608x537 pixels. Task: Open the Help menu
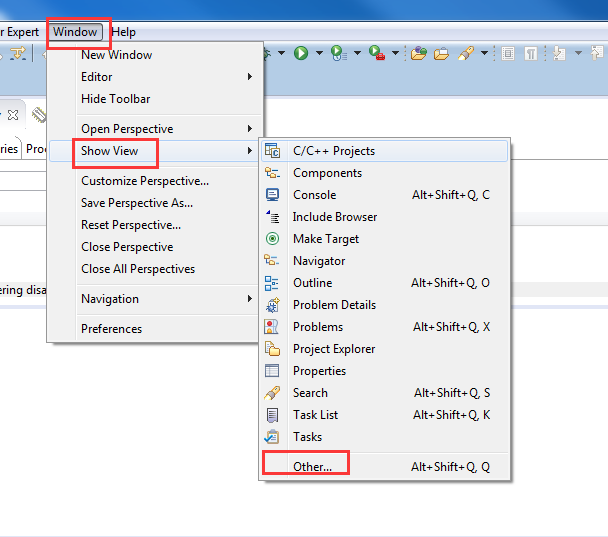(x=124, y=32)
